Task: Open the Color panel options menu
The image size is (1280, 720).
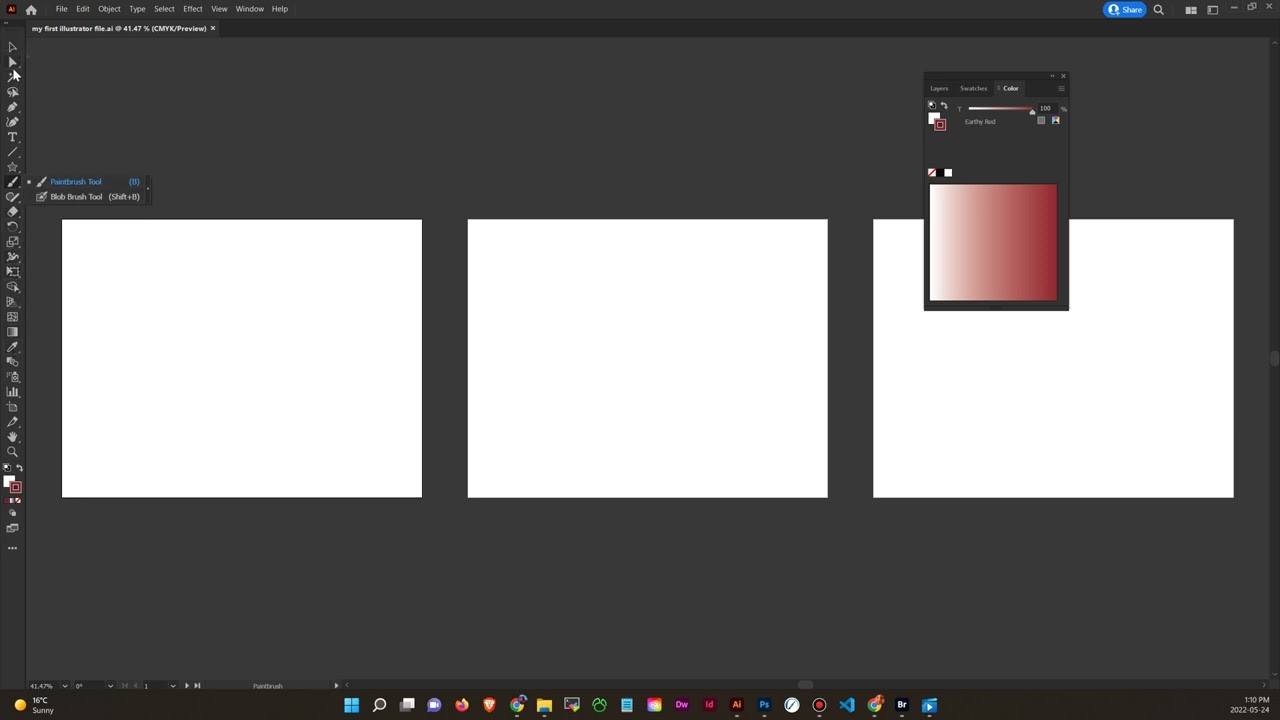Action: [x=1061, y=88]
